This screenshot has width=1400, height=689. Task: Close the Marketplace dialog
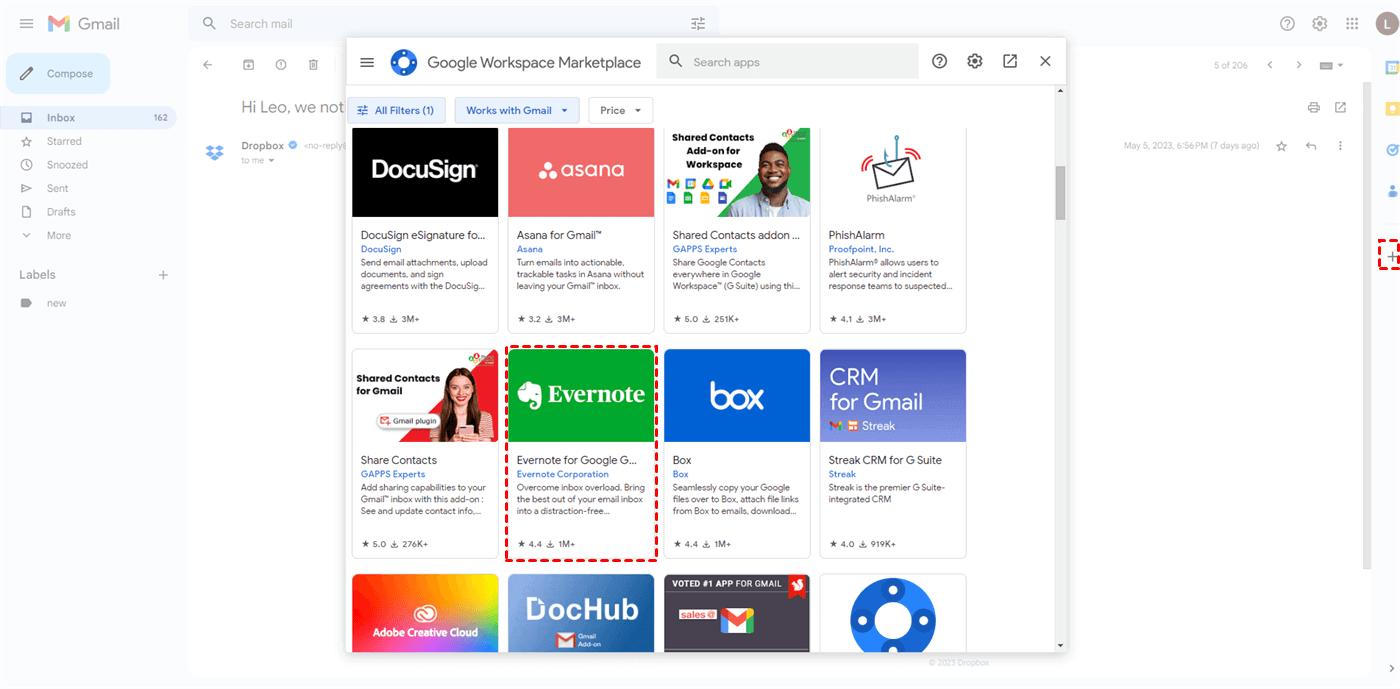[1045, 61]
